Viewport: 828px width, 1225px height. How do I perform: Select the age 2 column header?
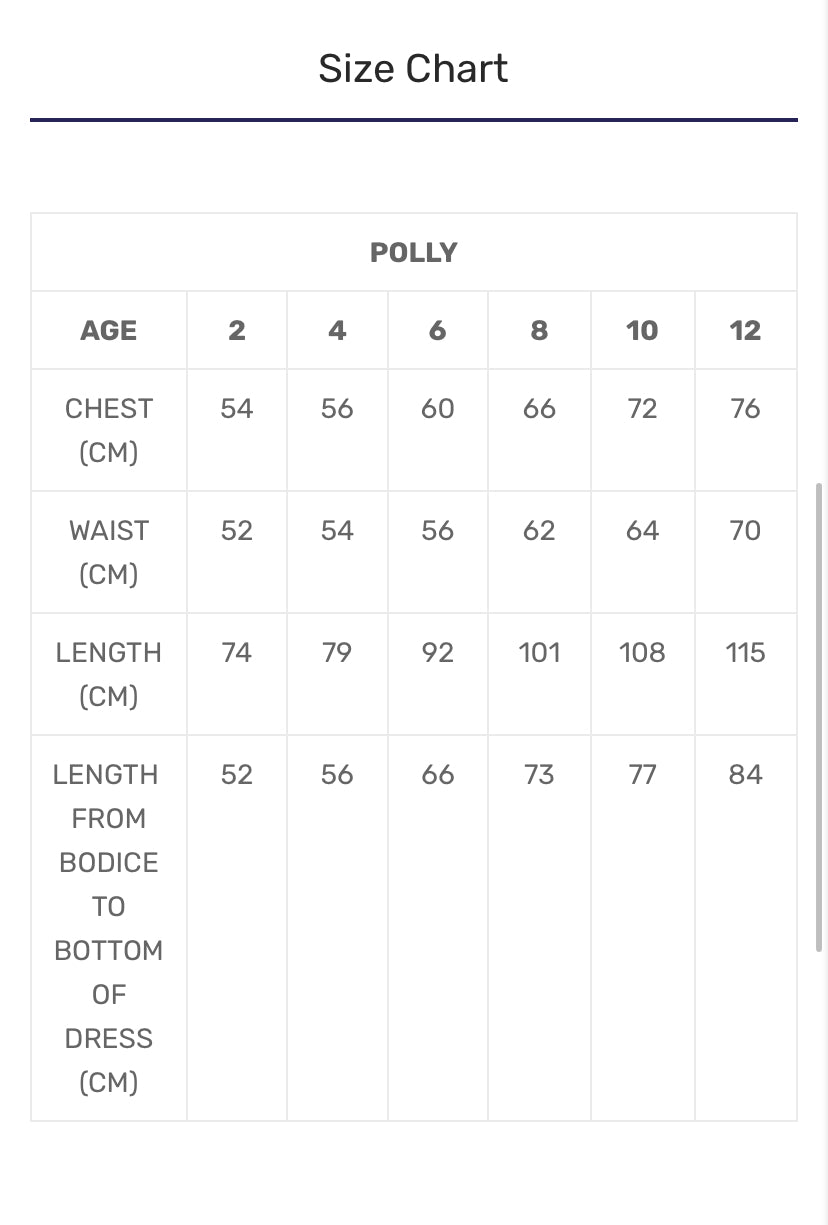[237, 331]
